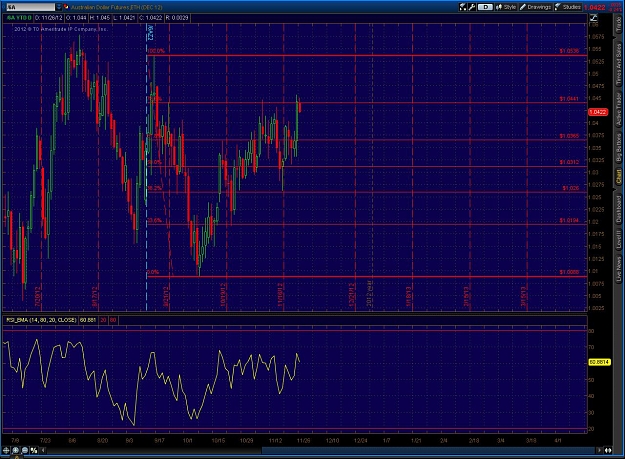Toggle the price axis auto-scale icon
This screenshot has height=459, width=625.
(x=594, y=18)
